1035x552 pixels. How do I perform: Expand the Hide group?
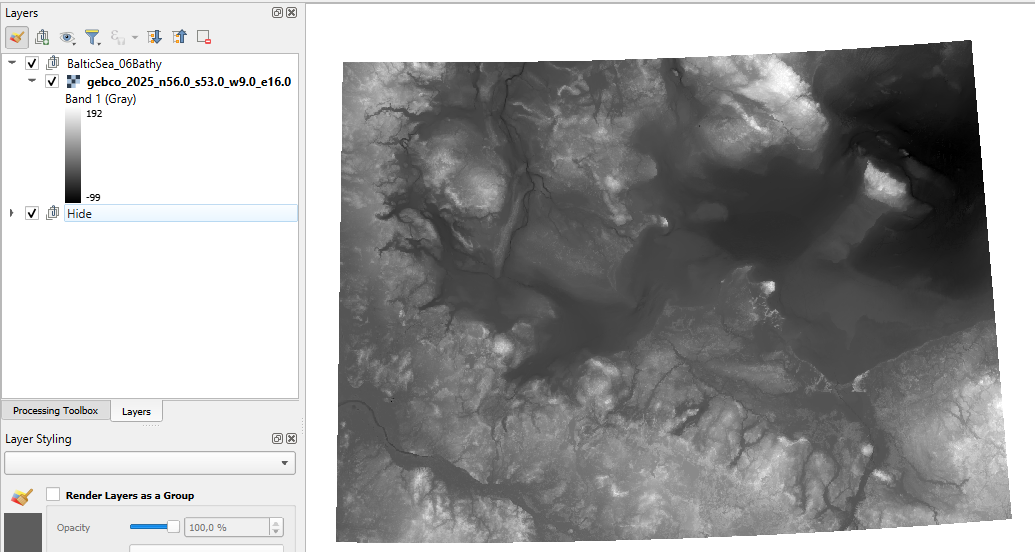click(x=12, y=213)
